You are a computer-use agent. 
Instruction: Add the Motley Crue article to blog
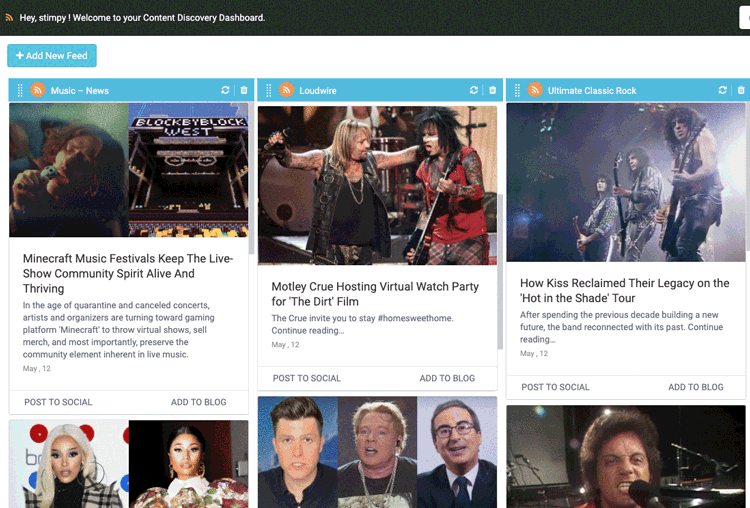(447, 378)
